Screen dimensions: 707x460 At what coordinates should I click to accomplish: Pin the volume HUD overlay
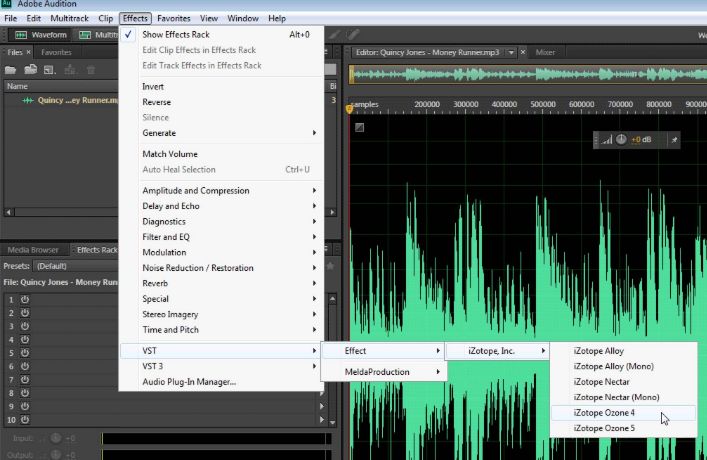(x=674, y=140)
